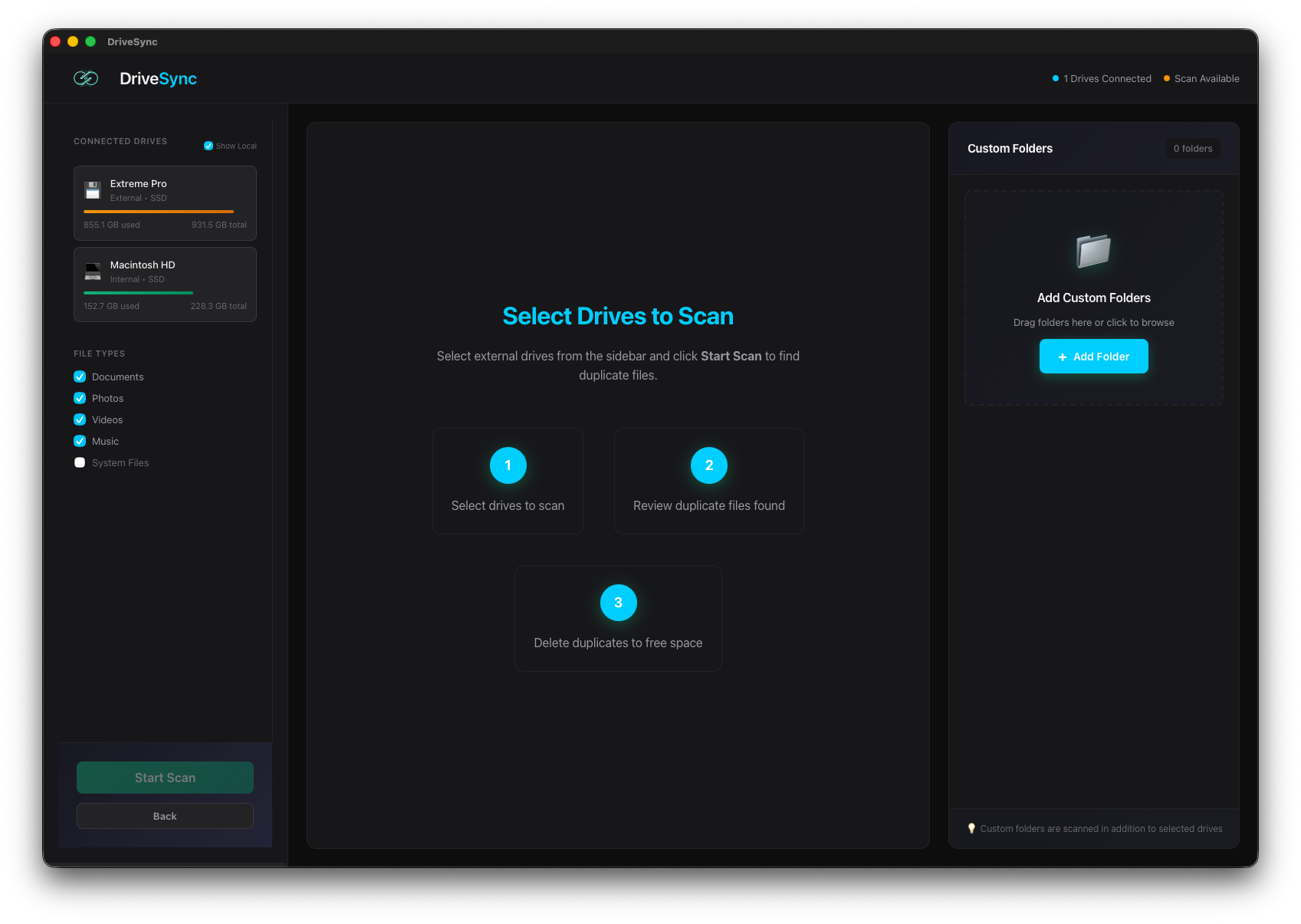Select the Custom Folders panel header

(1010, 148)
